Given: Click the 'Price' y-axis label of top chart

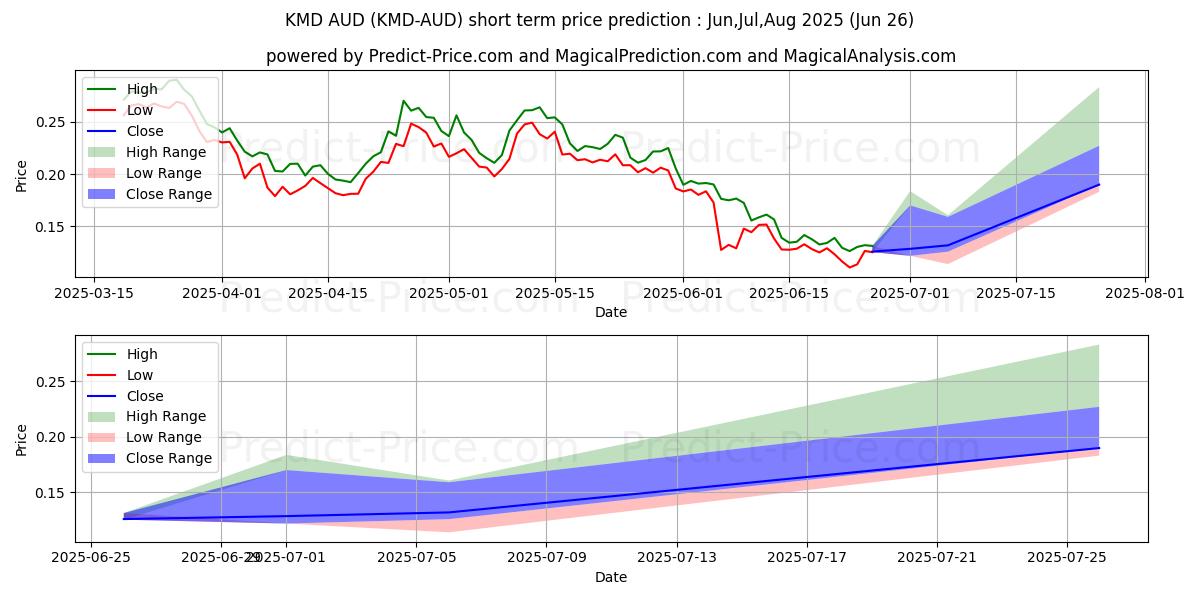Looking at the screenshot, I should pos(23,173).
